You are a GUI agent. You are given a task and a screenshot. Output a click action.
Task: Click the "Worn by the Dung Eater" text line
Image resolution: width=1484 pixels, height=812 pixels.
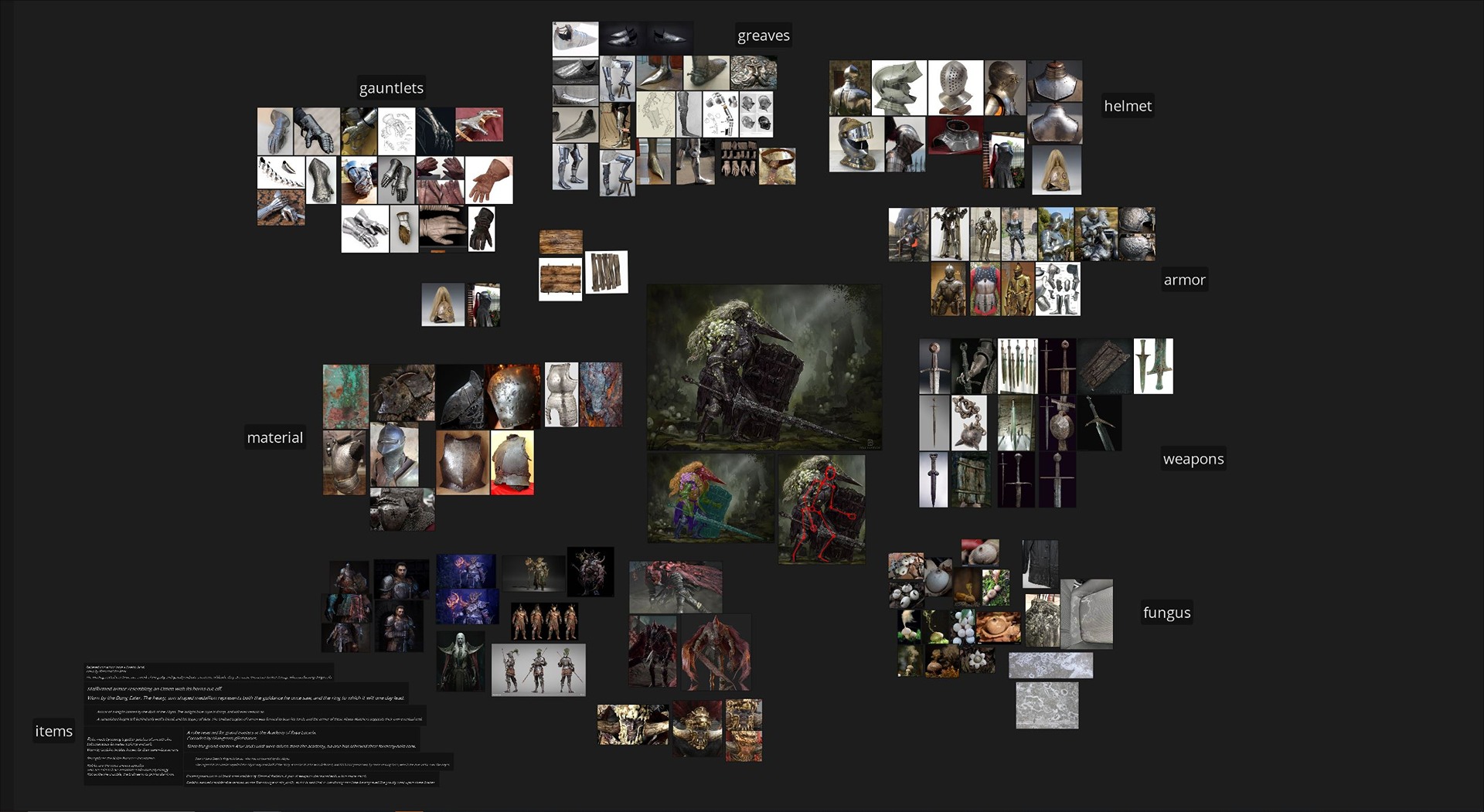(x=246, y=698)
